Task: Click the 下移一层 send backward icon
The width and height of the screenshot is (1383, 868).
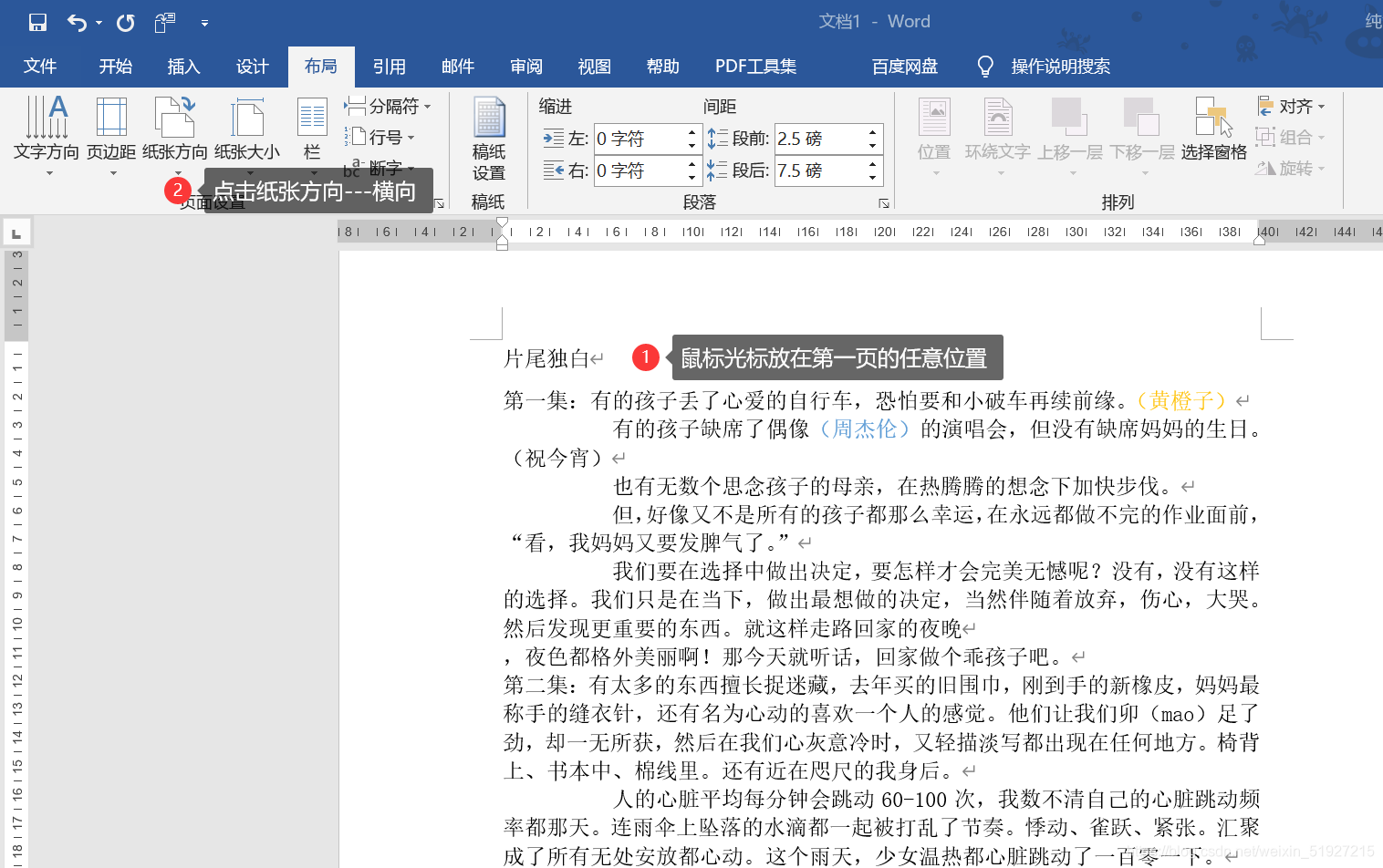Action: click(1141, 118)
